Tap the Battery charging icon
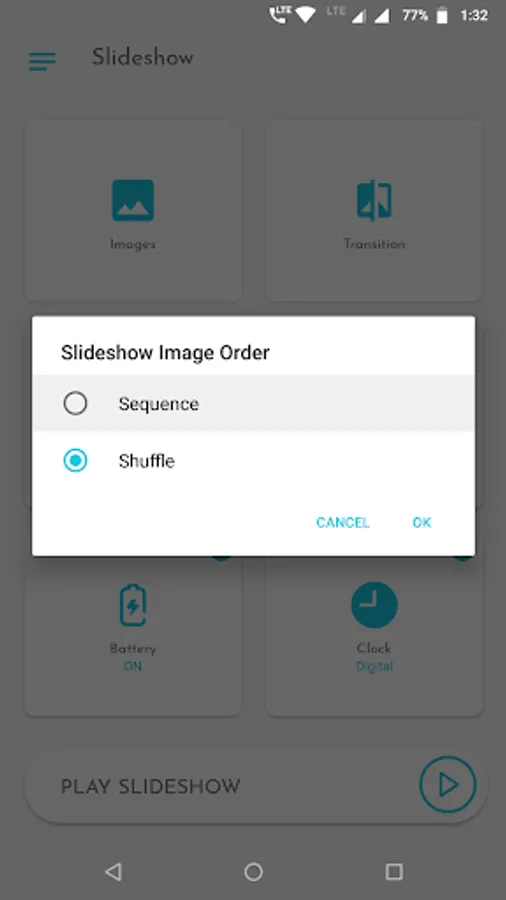This screenshot has height=900, width=506. (x=133, y=605)
